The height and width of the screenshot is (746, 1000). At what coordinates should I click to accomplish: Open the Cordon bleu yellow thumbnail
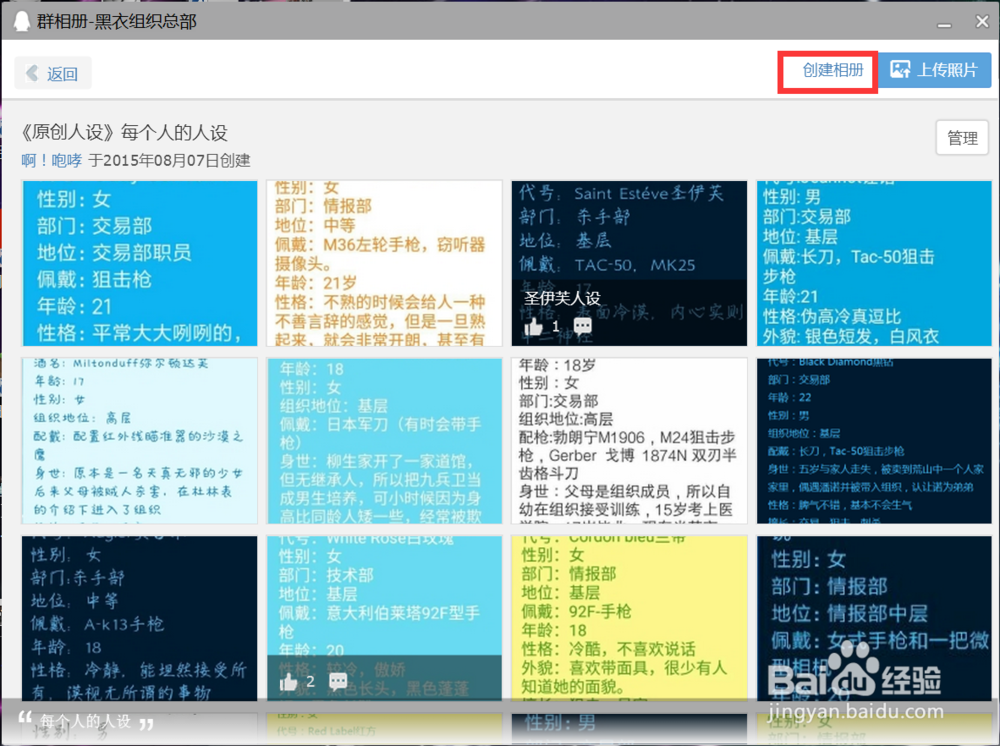(629, 618)
